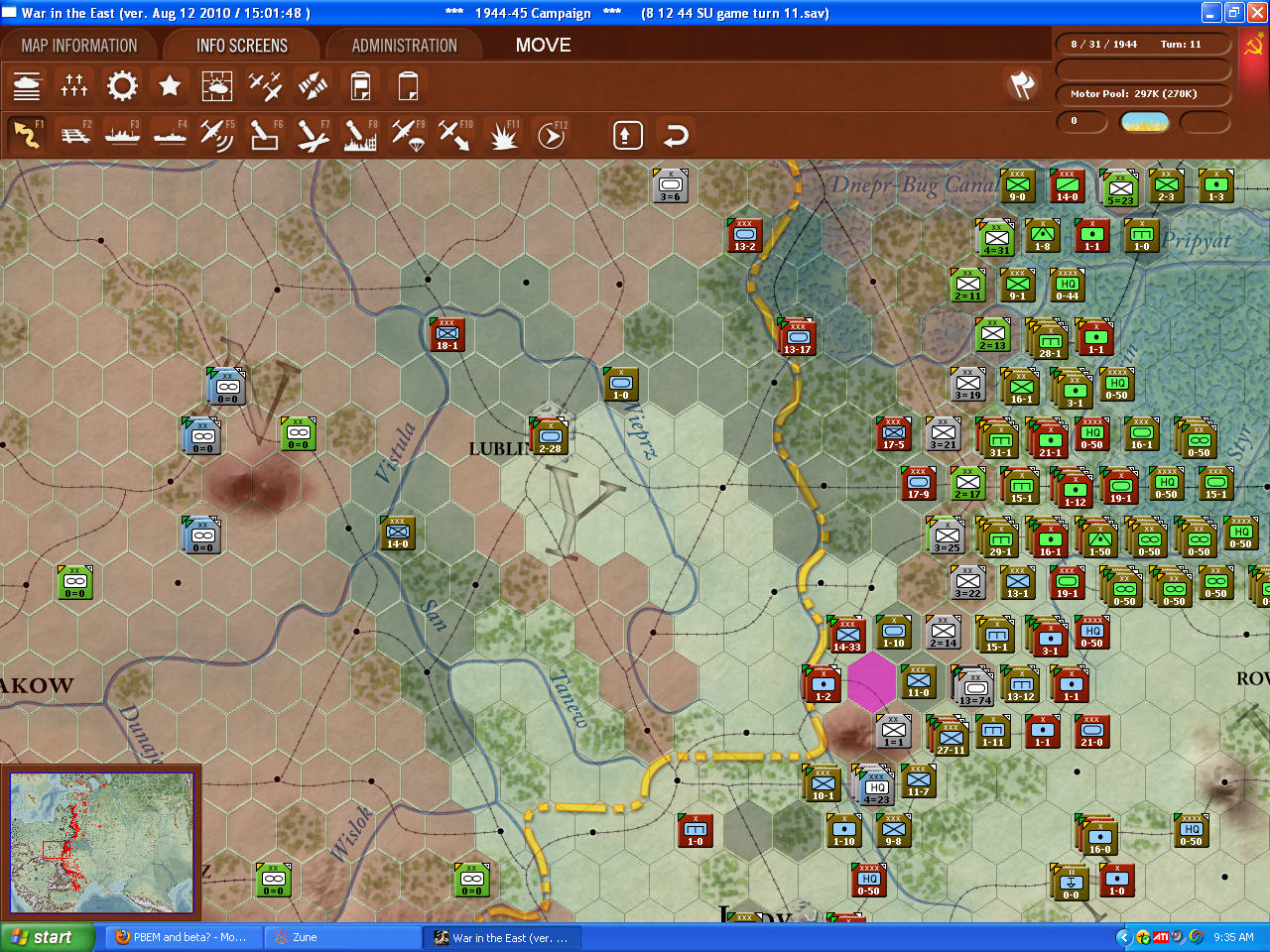1270x952 pixels.
Task: Select the 17-5 red unit counter
Action: coord(893,433)
